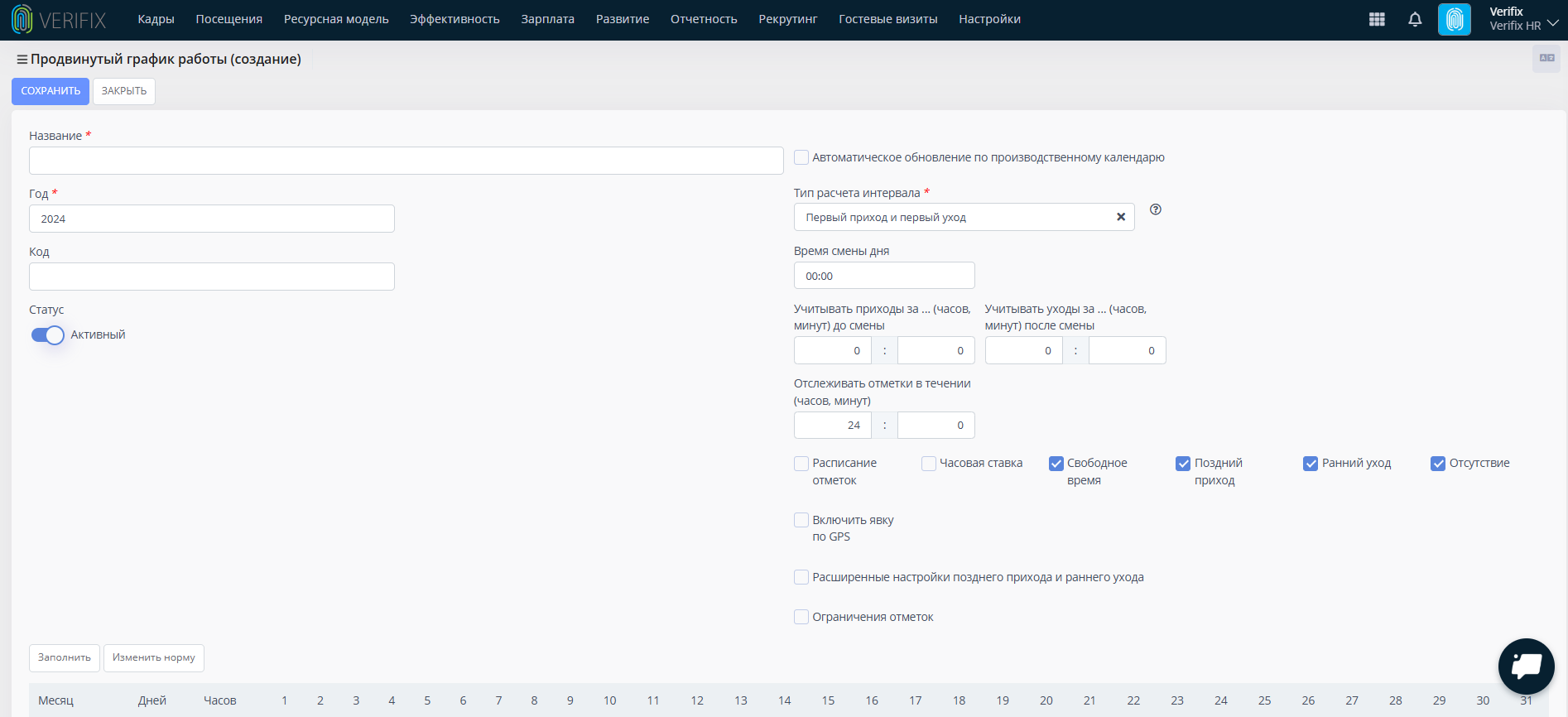The width and height of the screenshot is (1568, 717).
Task: Enable automatic update by production calendar
Action: pyautogui.click(x=801, y=157)
